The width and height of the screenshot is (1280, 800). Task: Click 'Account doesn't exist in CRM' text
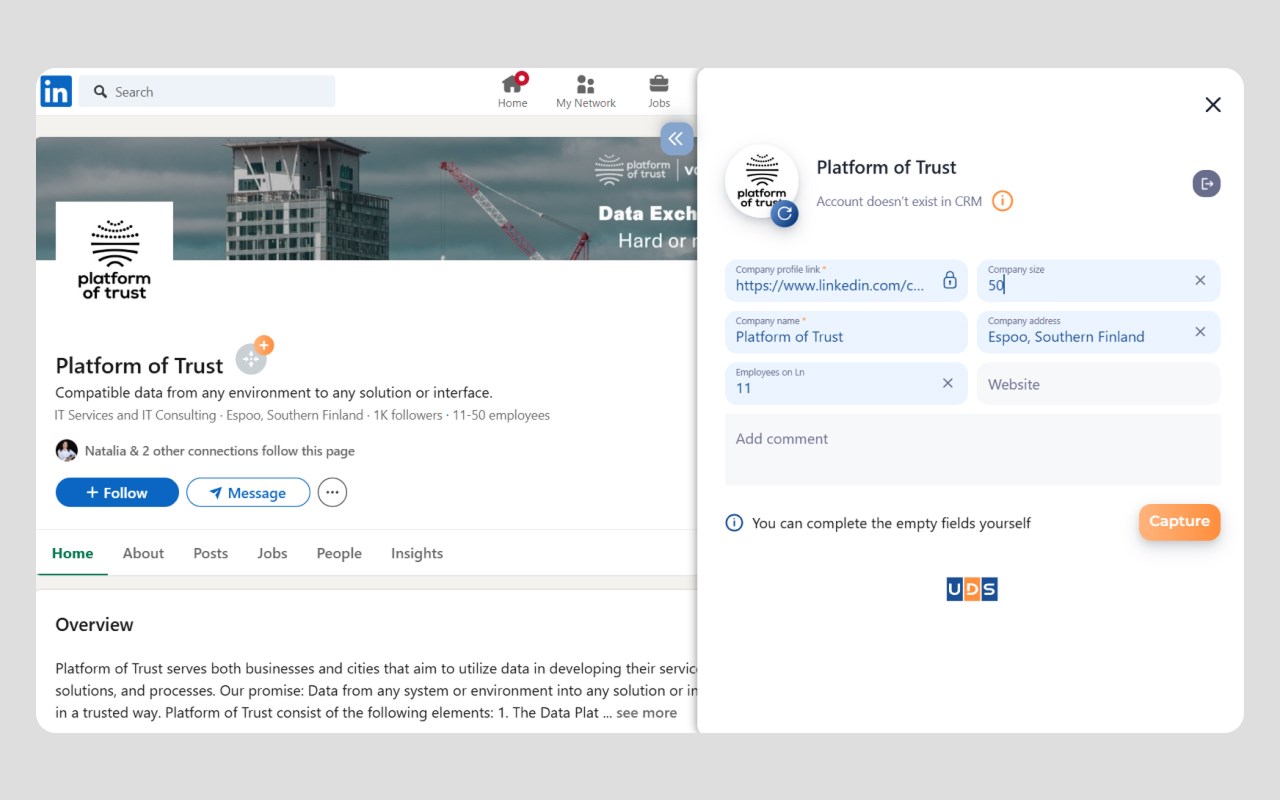pos(899,201)
